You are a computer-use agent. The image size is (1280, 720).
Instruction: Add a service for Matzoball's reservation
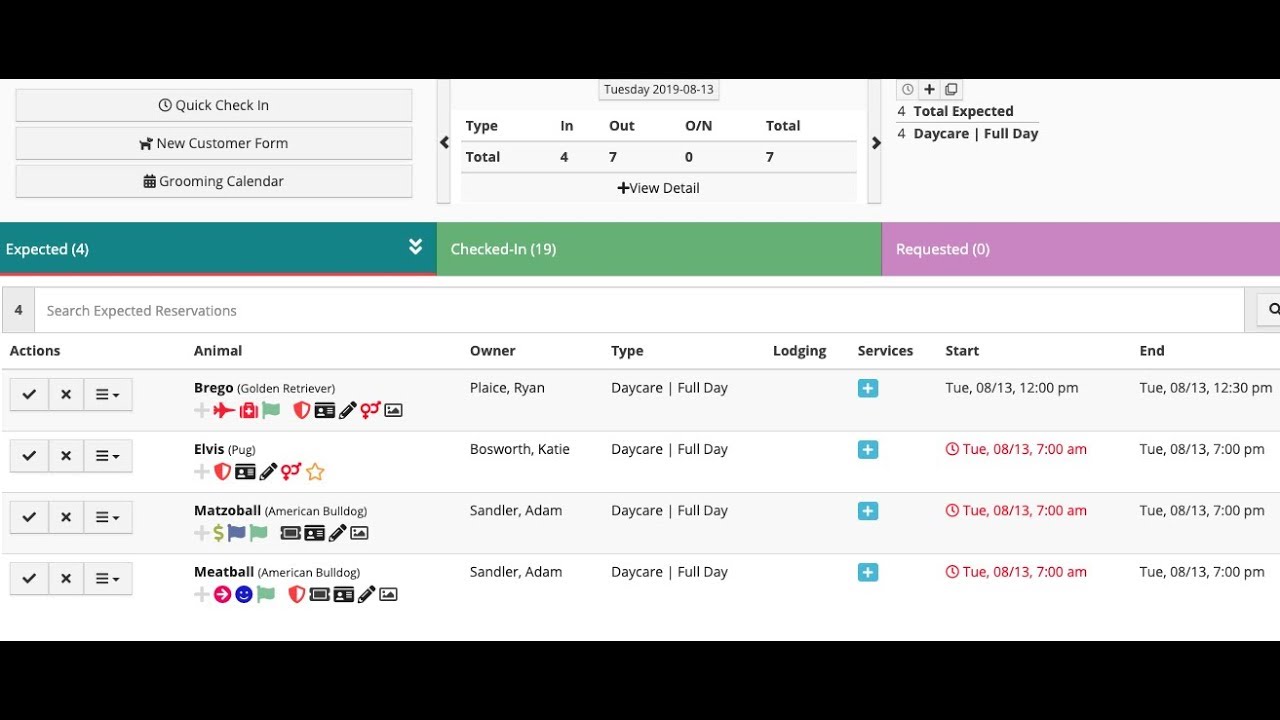point(868,511)
